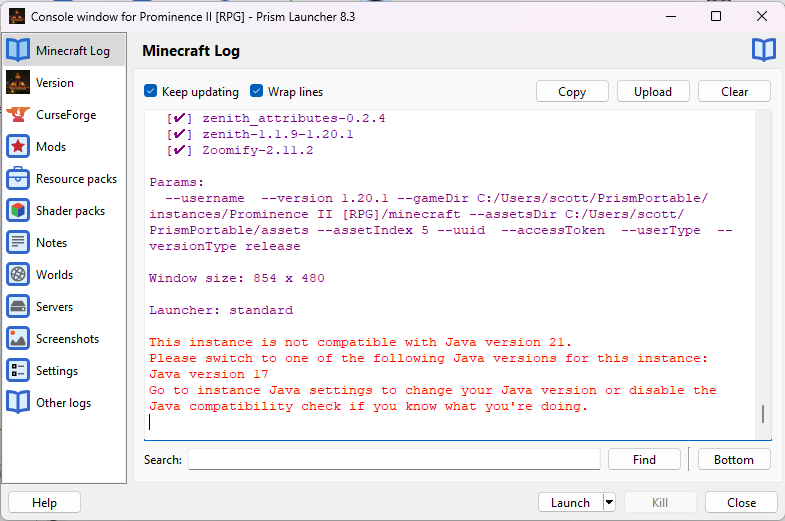Click the 'Java version 17' log line
Screen dimensions: 785x521
tap(209, 374)
